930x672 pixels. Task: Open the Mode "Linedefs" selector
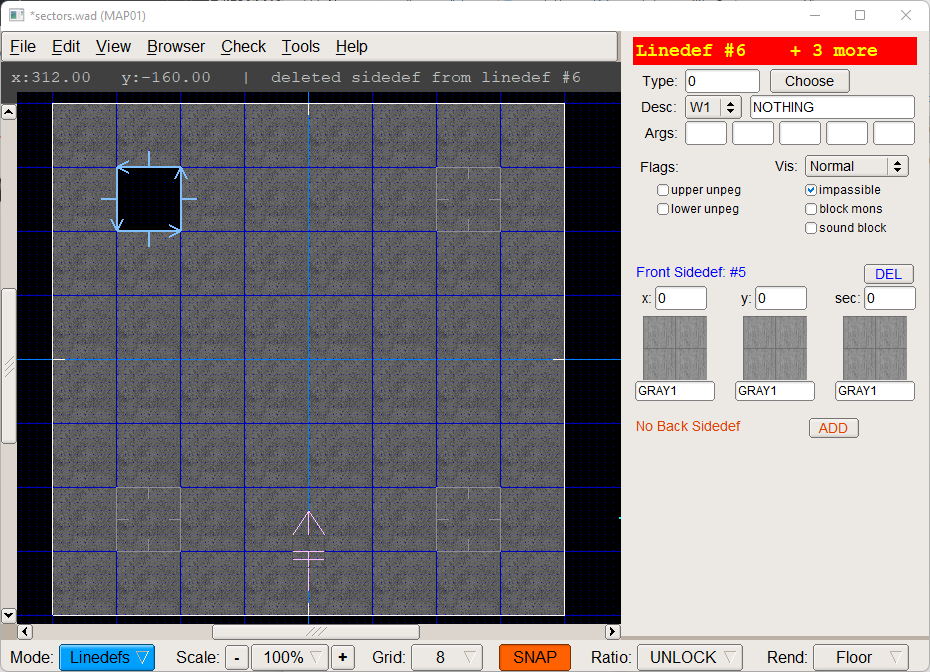(106, 657)
